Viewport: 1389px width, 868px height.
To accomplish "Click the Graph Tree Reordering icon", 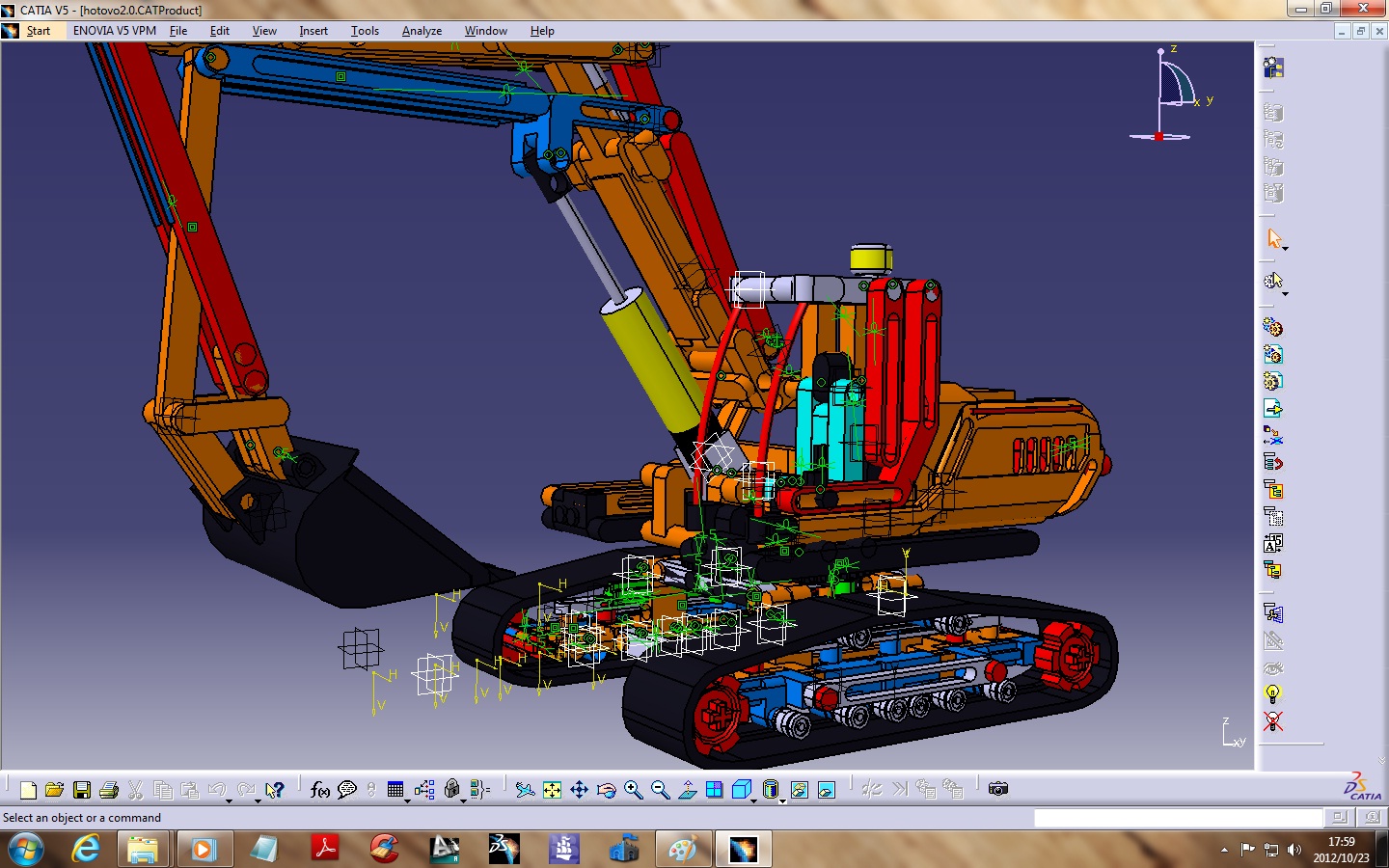I will (1273, 462).
